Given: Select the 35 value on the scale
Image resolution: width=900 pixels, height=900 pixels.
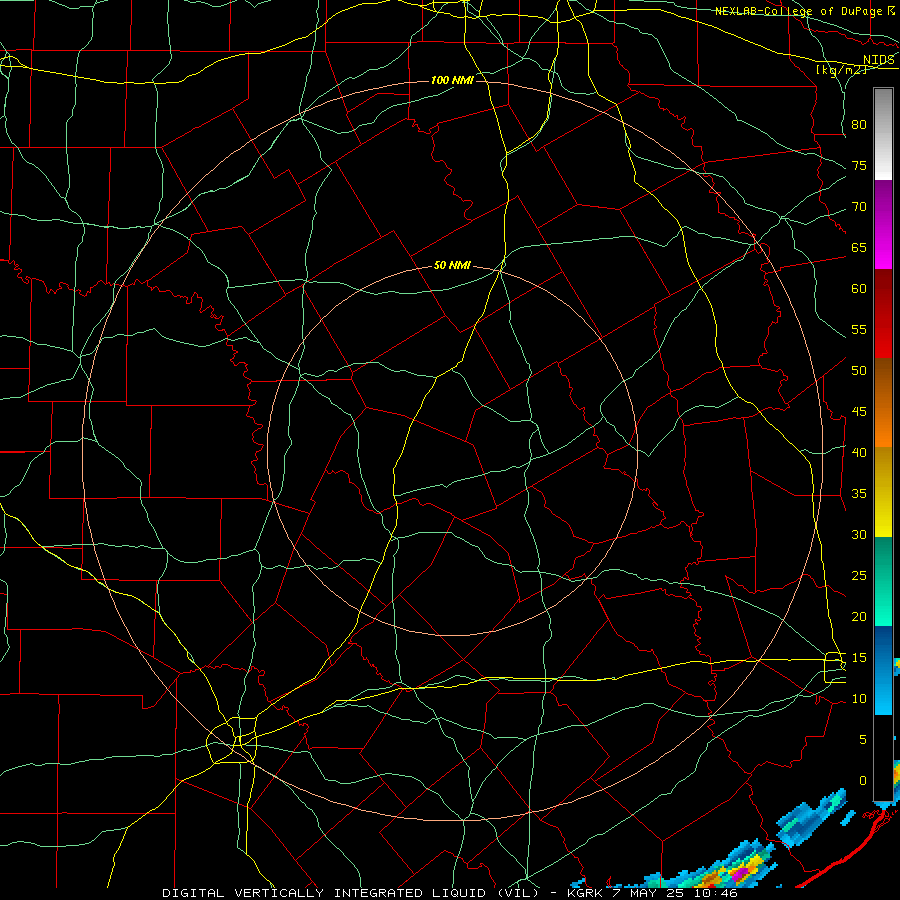Looking at the screenshot, I should pos(859,494).
